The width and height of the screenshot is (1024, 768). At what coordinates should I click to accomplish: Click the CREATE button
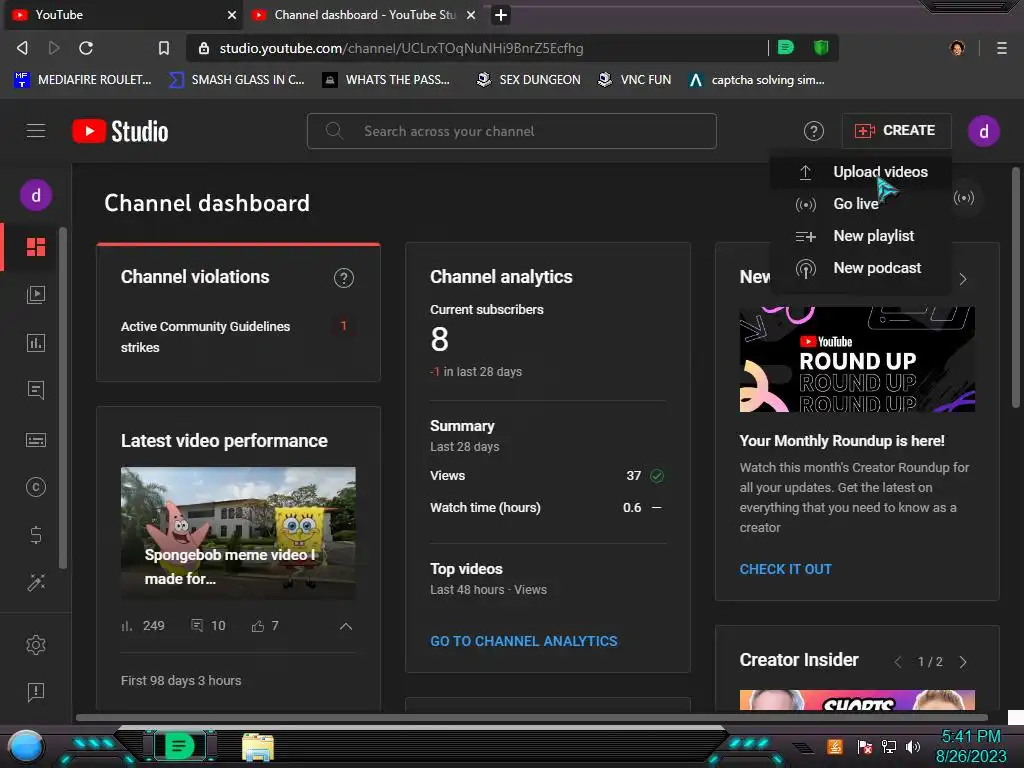(x=895, y=131)
